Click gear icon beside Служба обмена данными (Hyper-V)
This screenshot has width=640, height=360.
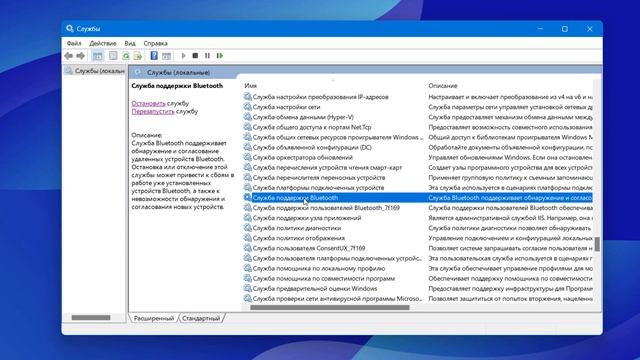pyautogui.click(x=247, y=116)
